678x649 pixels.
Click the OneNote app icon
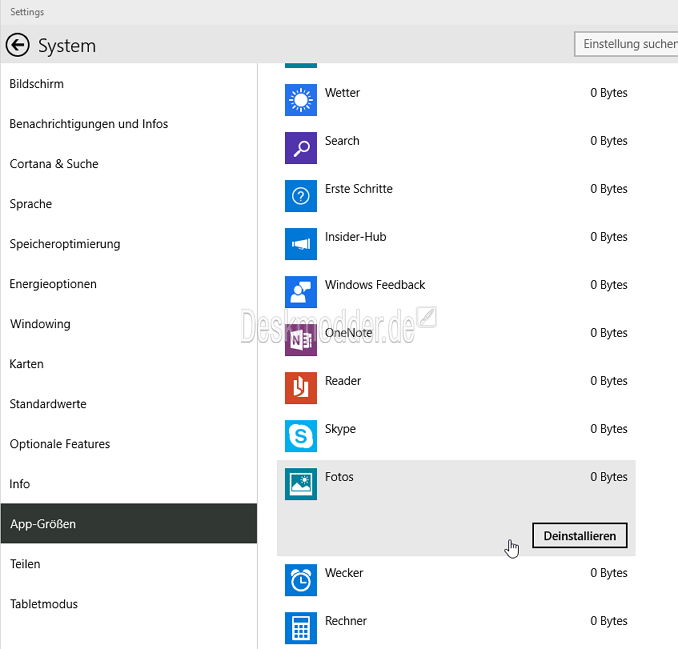click(301, 340)
